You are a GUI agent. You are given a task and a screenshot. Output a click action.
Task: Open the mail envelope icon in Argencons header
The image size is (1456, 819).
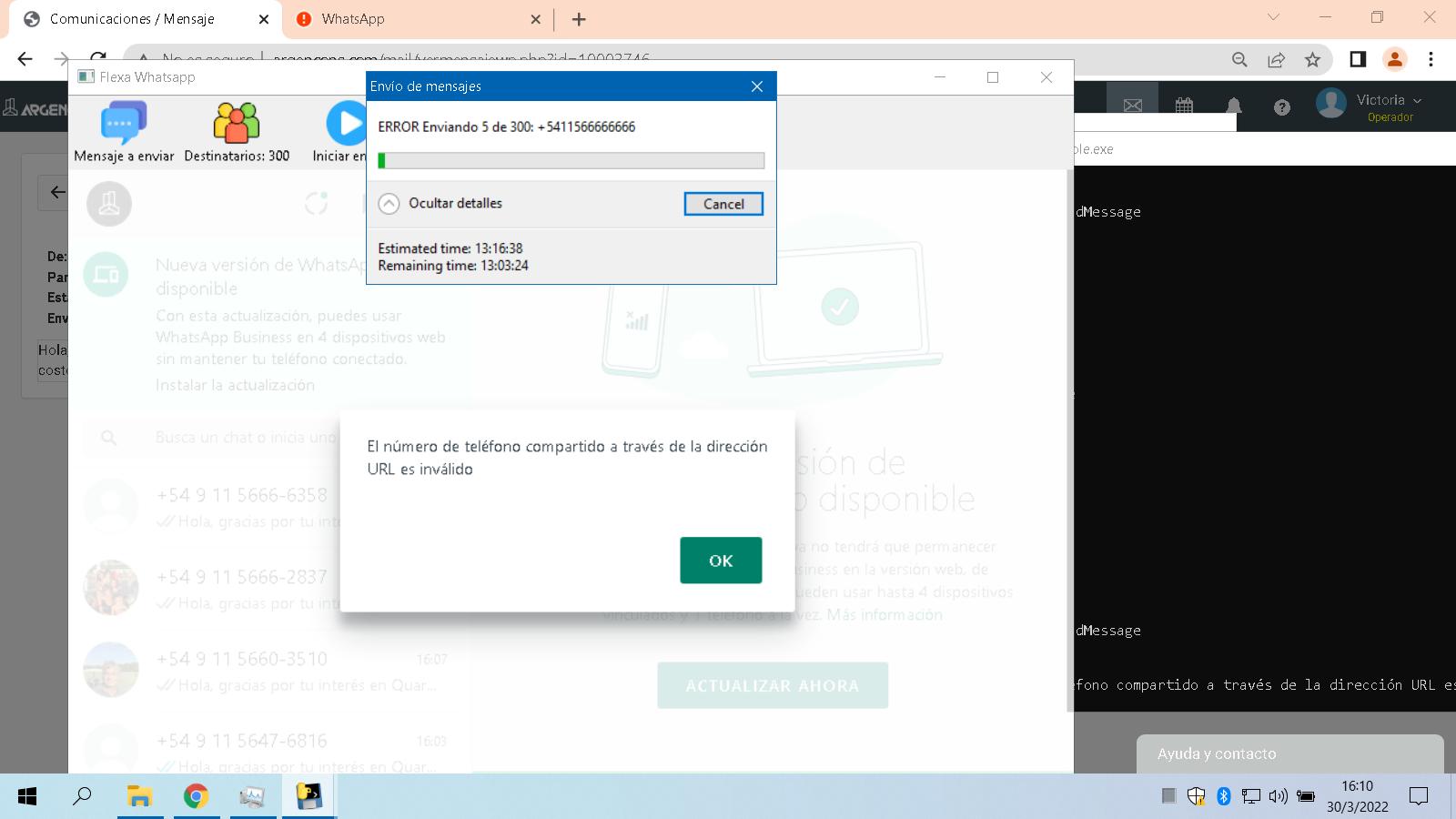pos(1133,106)
